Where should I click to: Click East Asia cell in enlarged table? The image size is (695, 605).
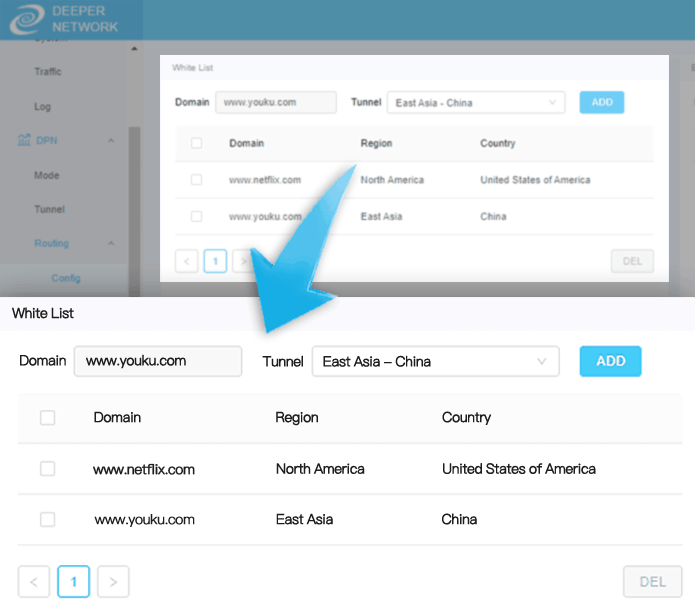point(305,519)
